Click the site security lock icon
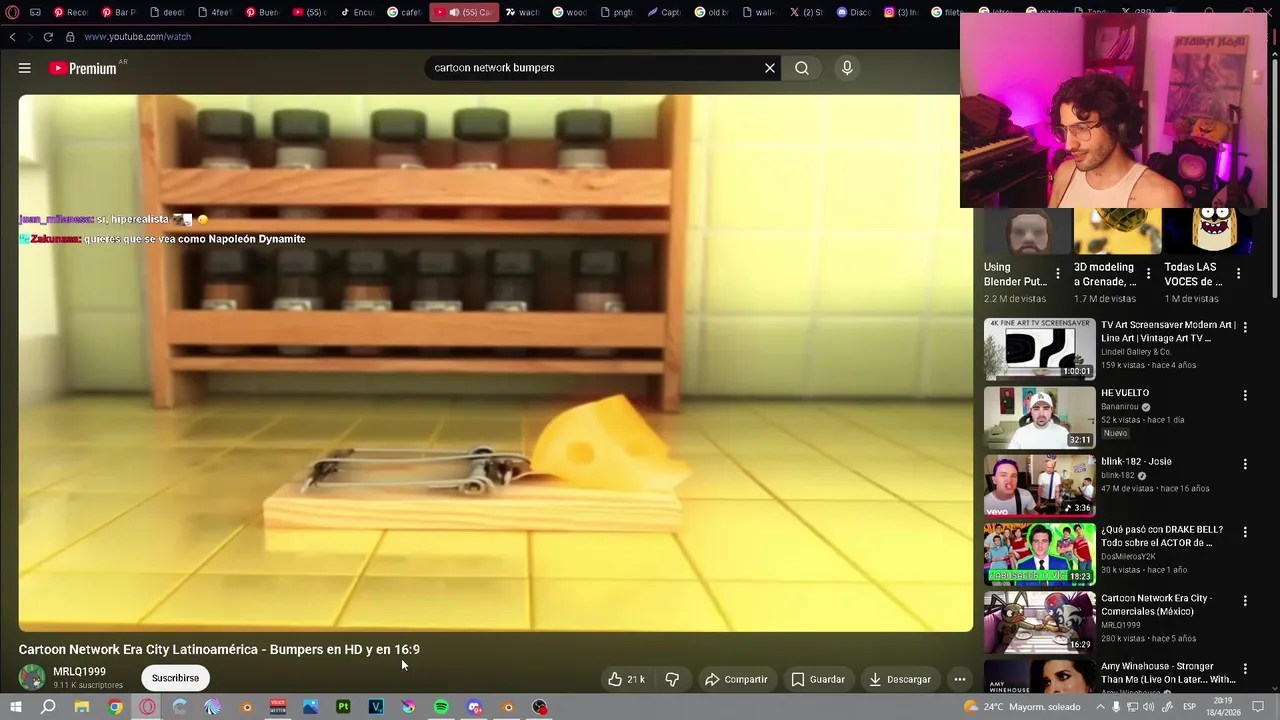The image size is (1280, 720). 70,37
